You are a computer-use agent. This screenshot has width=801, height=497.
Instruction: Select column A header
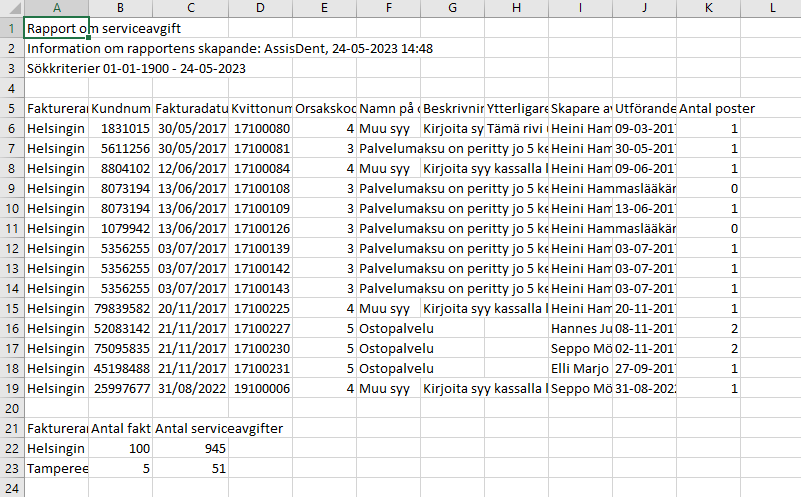(x=56, y=8)
